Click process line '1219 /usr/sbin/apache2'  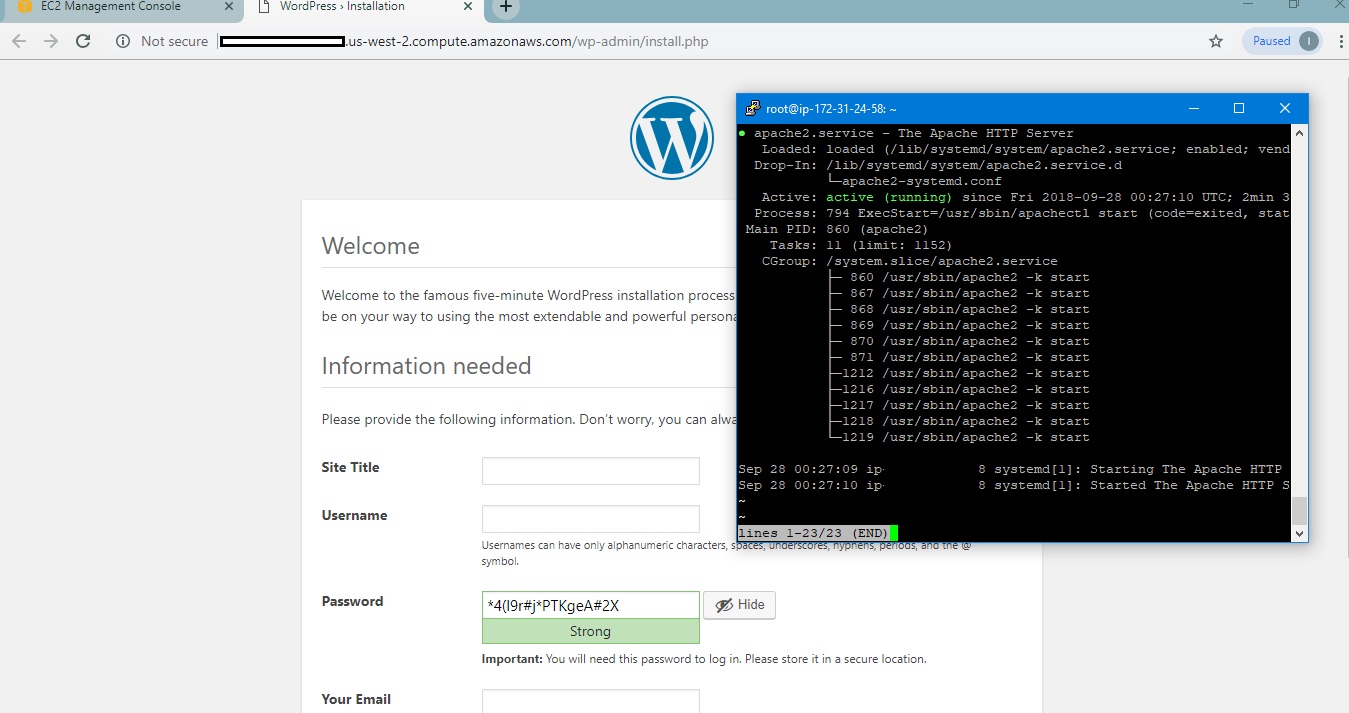(x=965, y=437)
